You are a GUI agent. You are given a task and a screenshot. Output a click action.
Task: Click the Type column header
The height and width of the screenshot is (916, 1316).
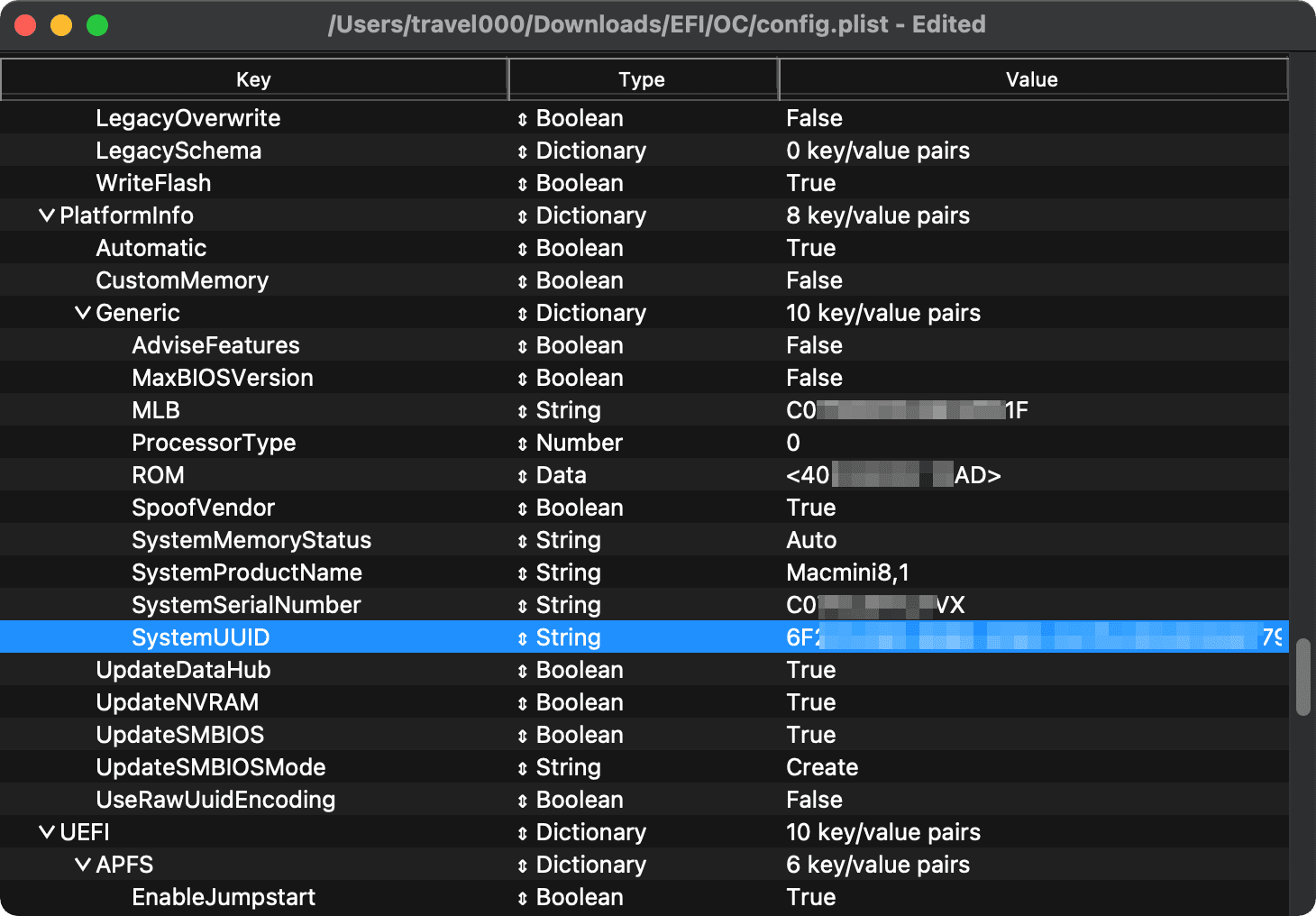pyautogui.click(x=642, y=79)
